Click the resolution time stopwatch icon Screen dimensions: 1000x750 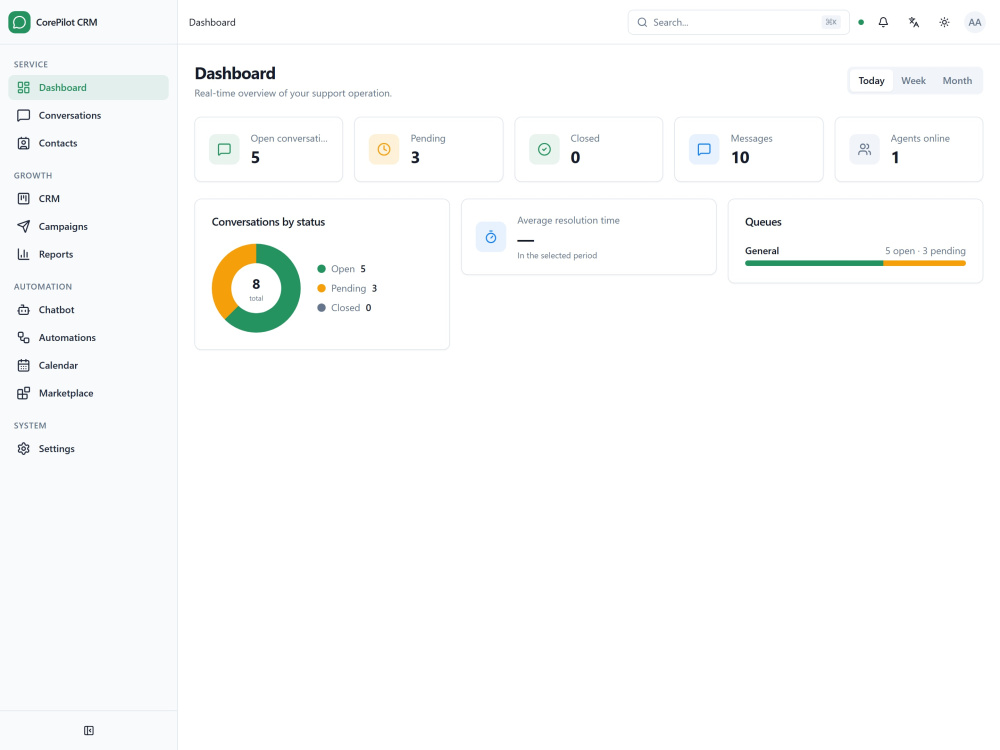(x=491, y=237)
